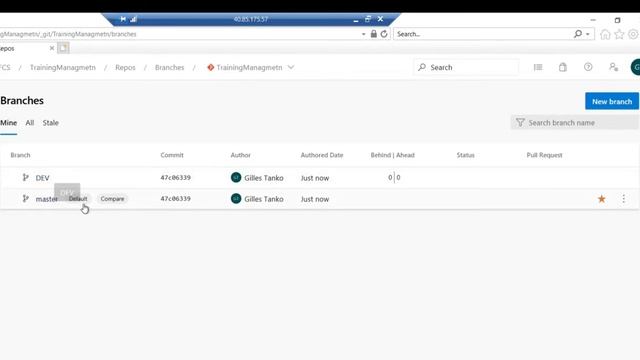The image size is (640, 360).
Task: Click the Author column header
Action: [x=240, y=155]
